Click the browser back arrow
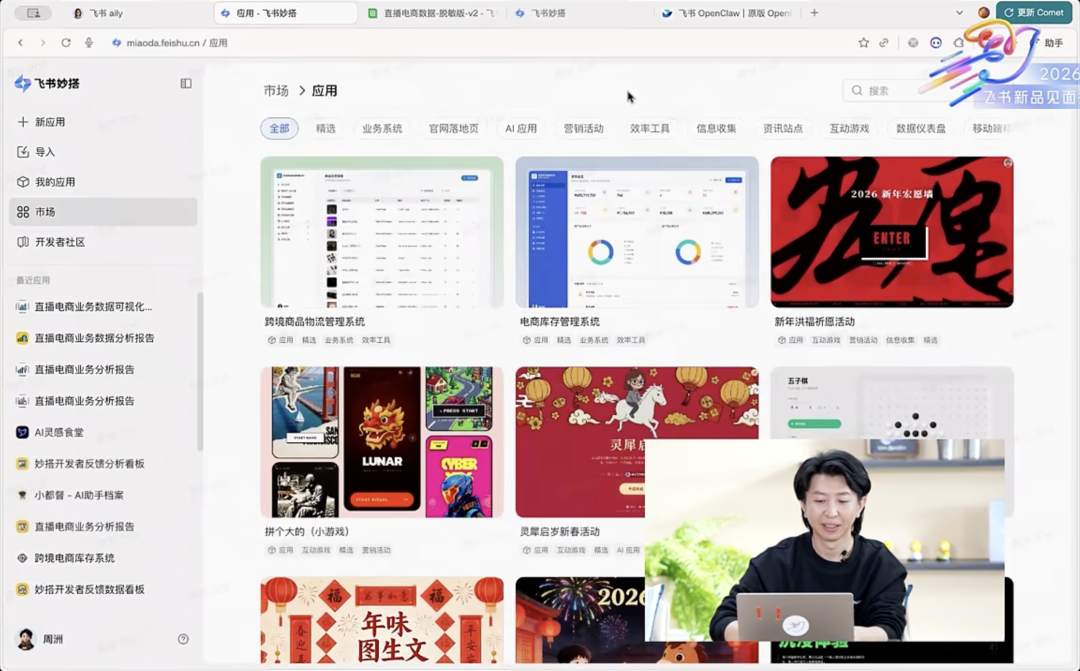This screenshot has height=671, width=1080. (21, 43)
